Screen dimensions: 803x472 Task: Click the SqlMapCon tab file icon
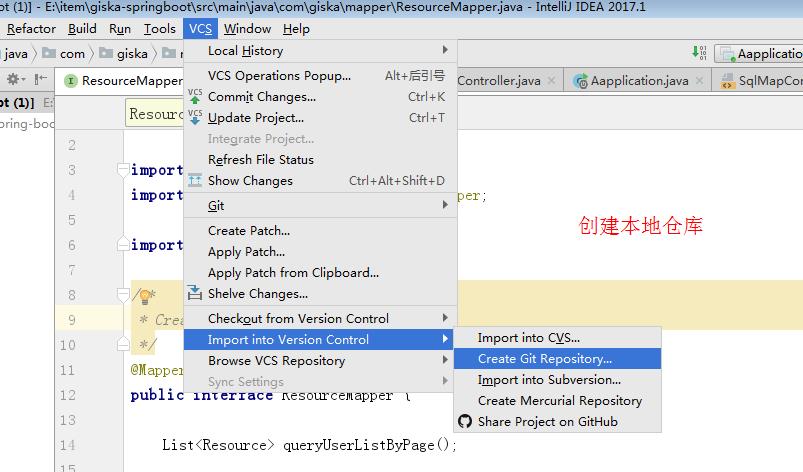(727, 81)
